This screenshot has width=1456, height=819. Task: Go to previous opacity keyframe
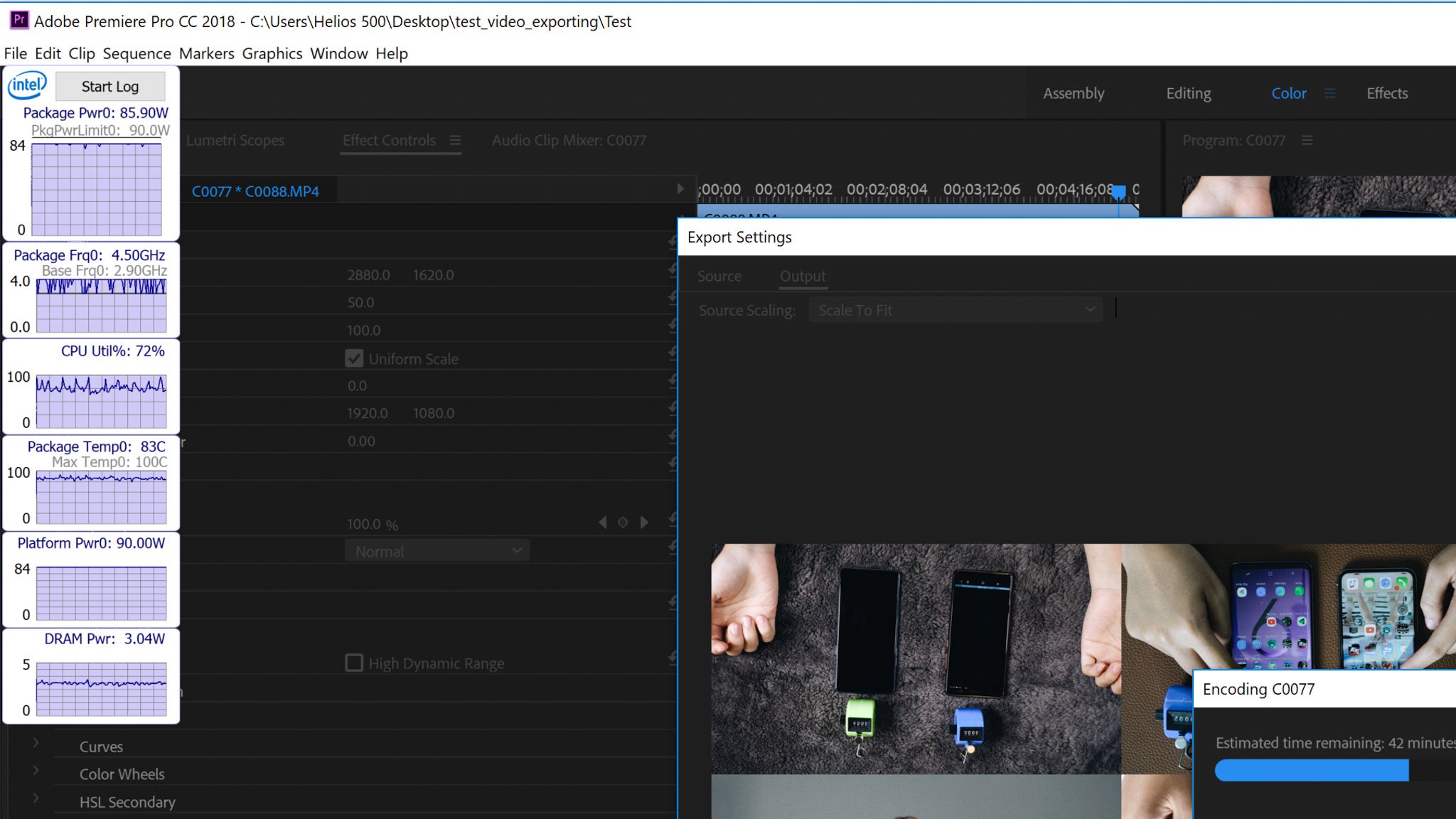(x=603, y=523)
